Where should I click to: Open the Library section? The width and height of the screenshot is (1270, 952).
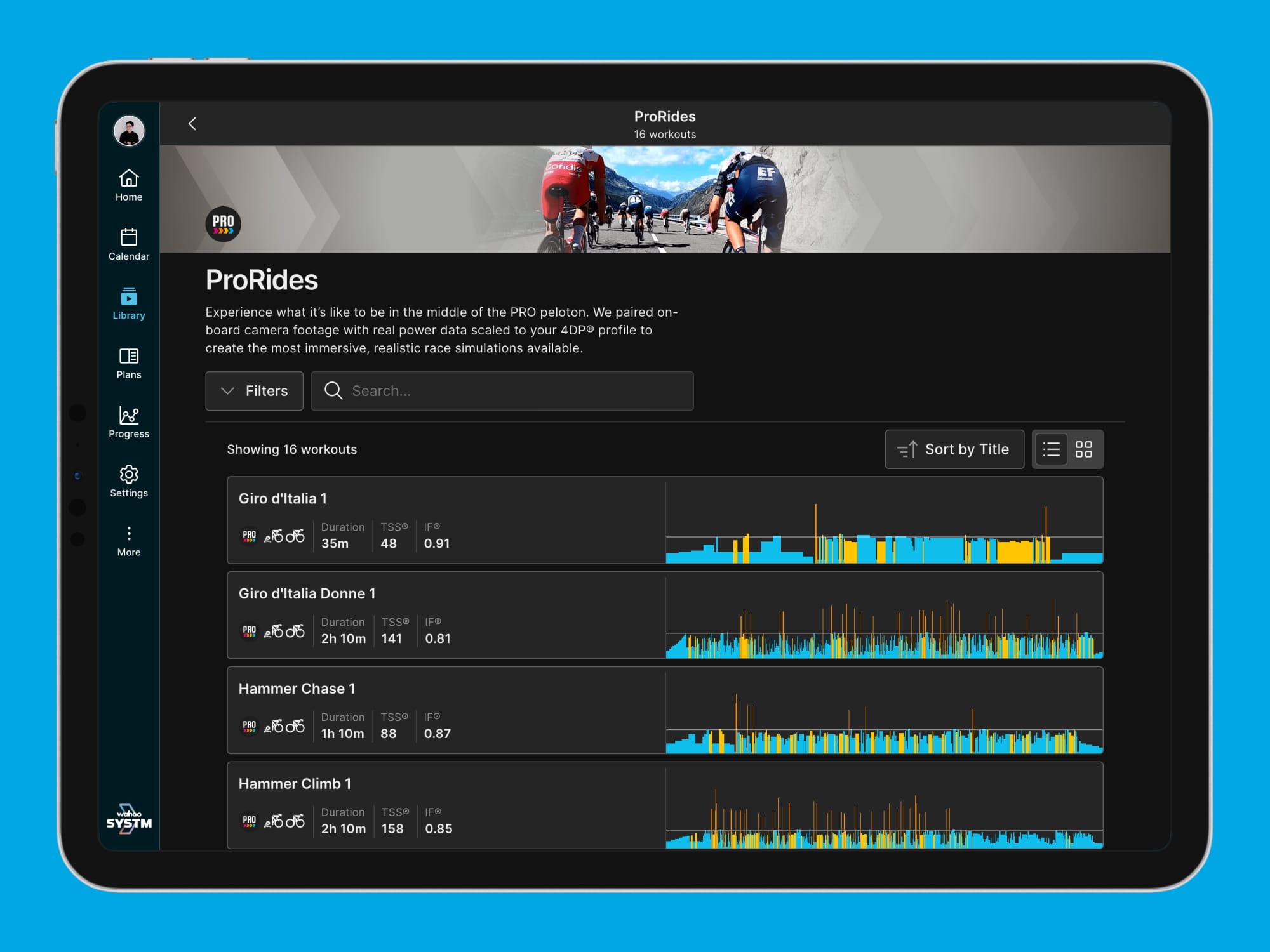pyautogui.click(x=129, y=303)
